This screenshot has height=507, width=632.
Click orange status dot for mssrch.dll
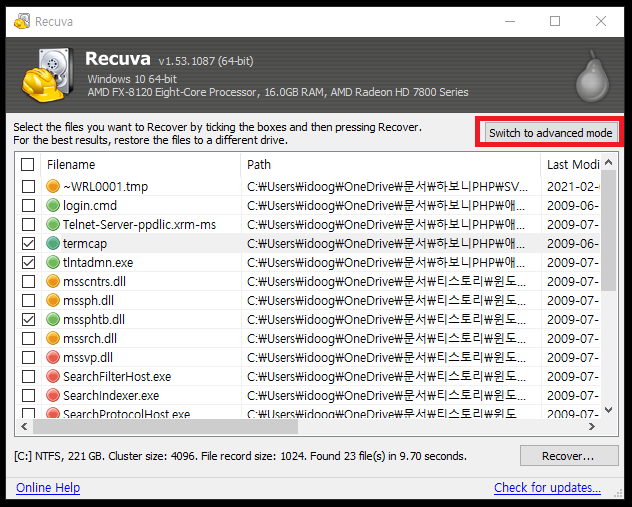point(53,338)
